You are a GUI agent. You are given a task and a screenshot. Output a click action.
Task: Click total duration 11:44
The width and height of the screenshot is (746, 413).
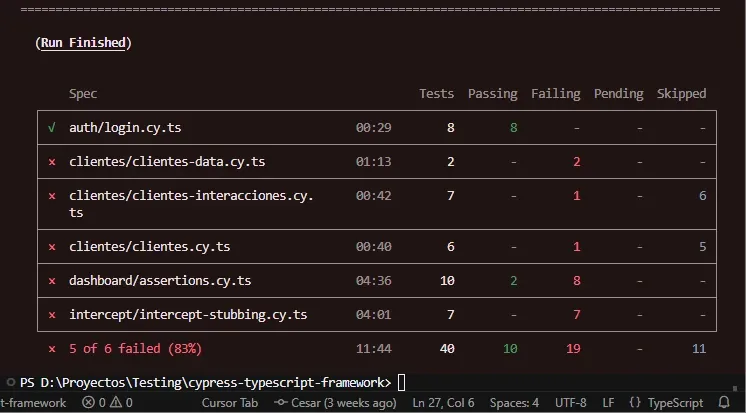tap(373, 349)
